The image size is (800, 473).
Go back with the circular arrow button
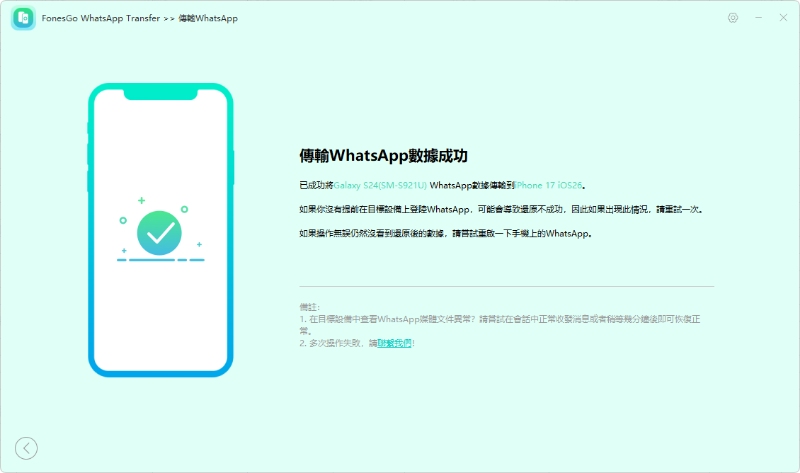pyautogui.click(x=26, y=449)
